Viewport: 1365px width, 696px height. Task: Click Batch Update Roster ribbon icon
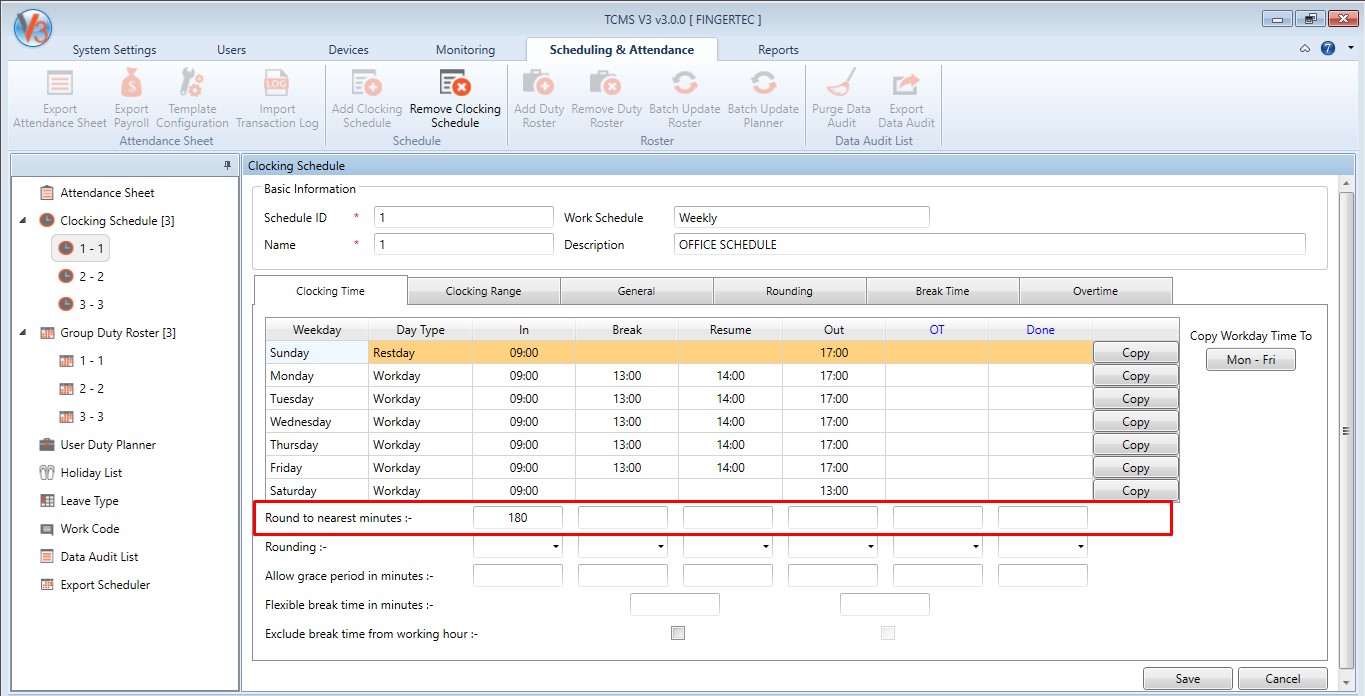[x=685, y=98]
